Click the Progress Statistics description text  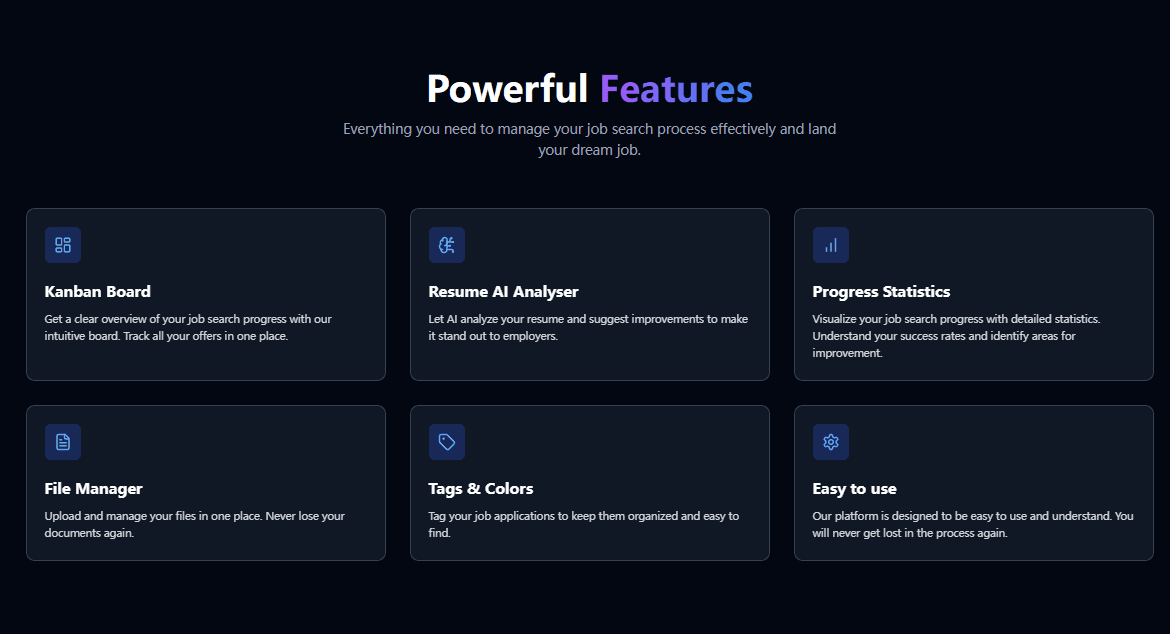[956, 336]
